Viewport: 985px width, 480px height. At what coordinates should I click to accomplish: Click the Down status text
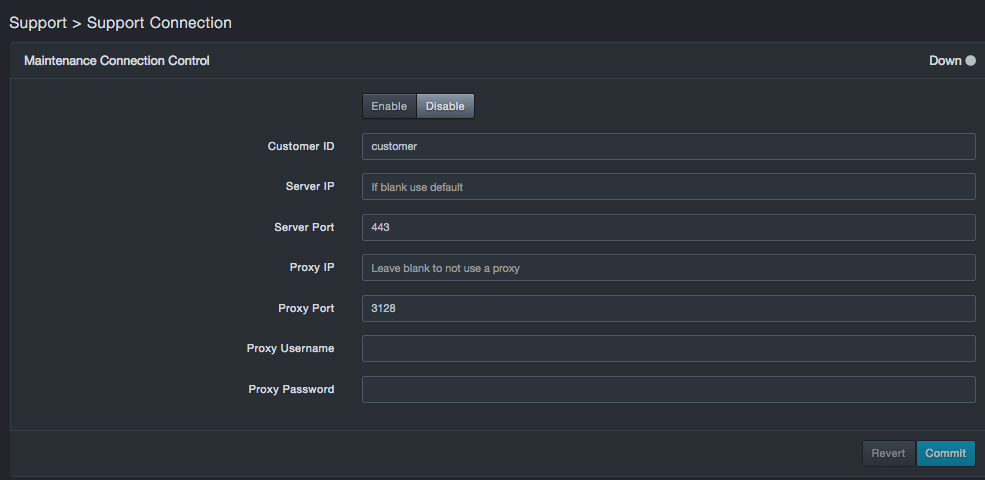click(944, 61)
